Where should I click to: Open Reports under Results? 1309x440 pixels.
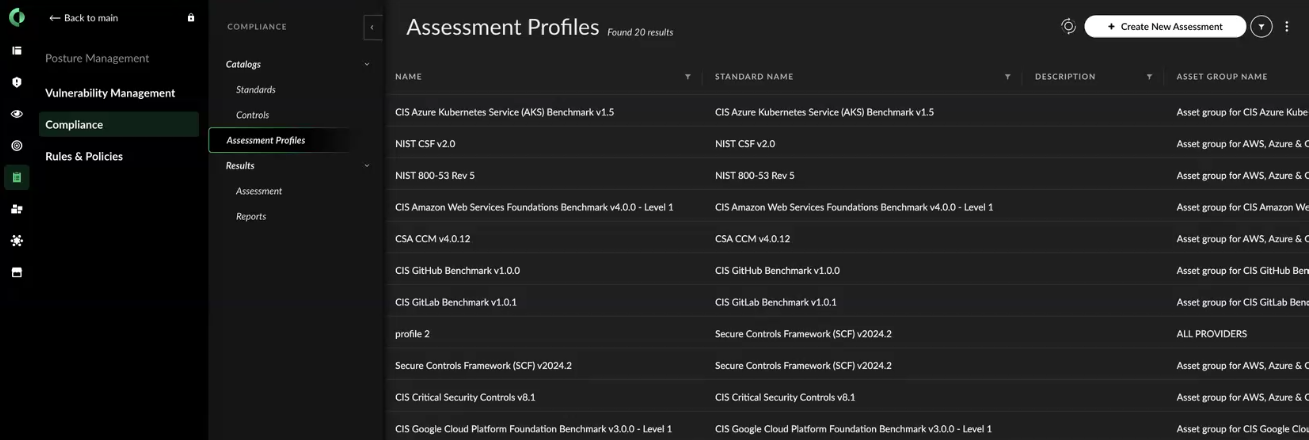tap(251, 216)
